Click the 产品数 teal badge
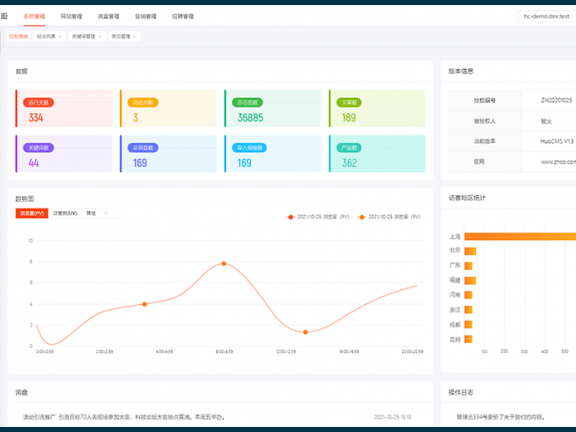Viewport: 576px width, 432px height. [349, 148]
